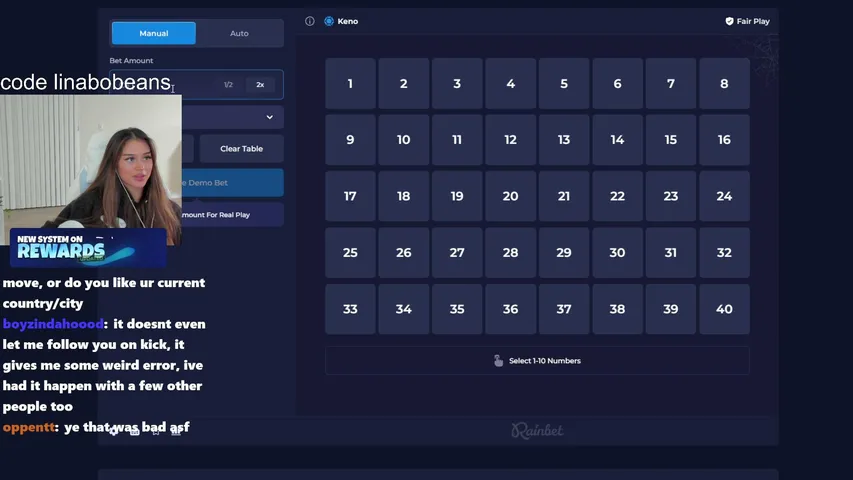The width and height of the screenshot is (853, 480).
Task: Click Keno tile 35
Action: (x=457, y=309)
